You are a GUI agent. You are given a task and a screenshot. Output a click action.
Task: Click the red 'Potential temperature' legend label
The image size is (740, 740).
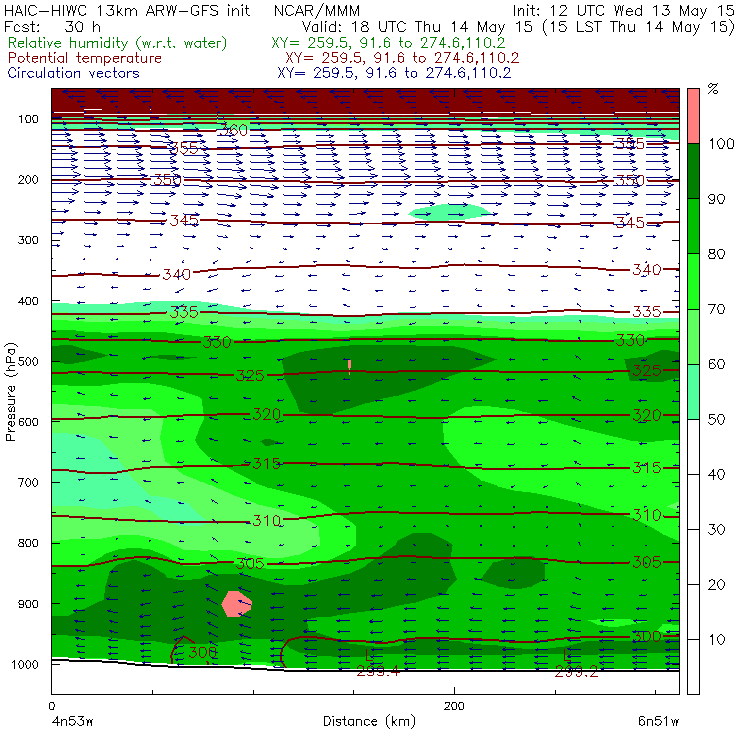pyautogui.click(x=85, y=58)
